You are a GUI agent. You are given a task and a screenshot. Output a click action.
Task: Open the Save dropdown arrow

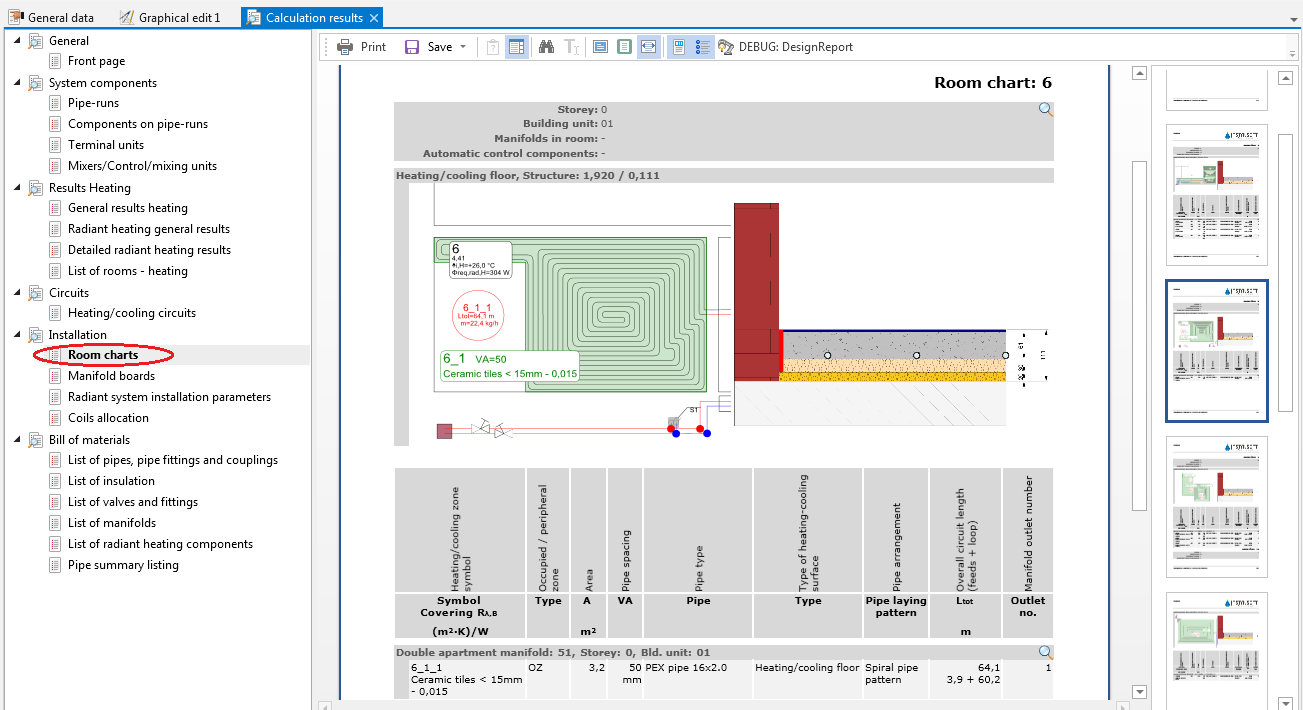[463, 47]
